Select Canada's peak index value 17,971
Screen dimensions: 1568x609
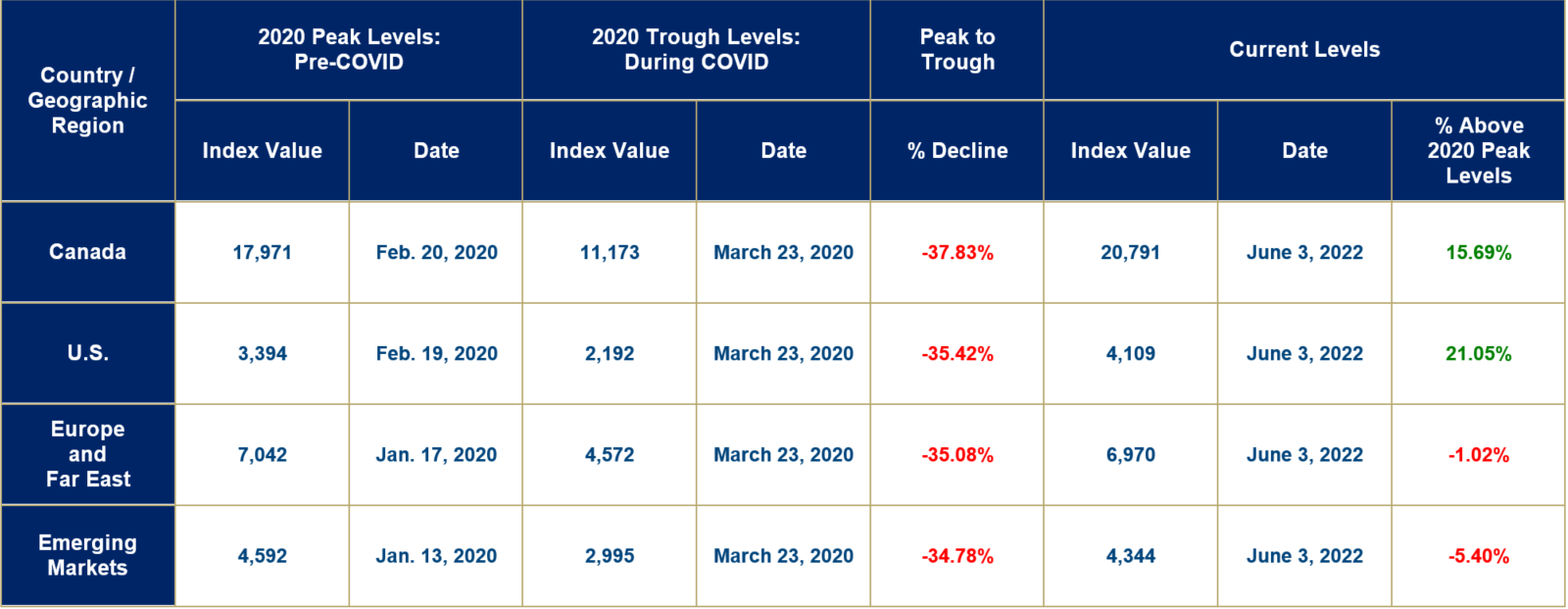point(262,252)
